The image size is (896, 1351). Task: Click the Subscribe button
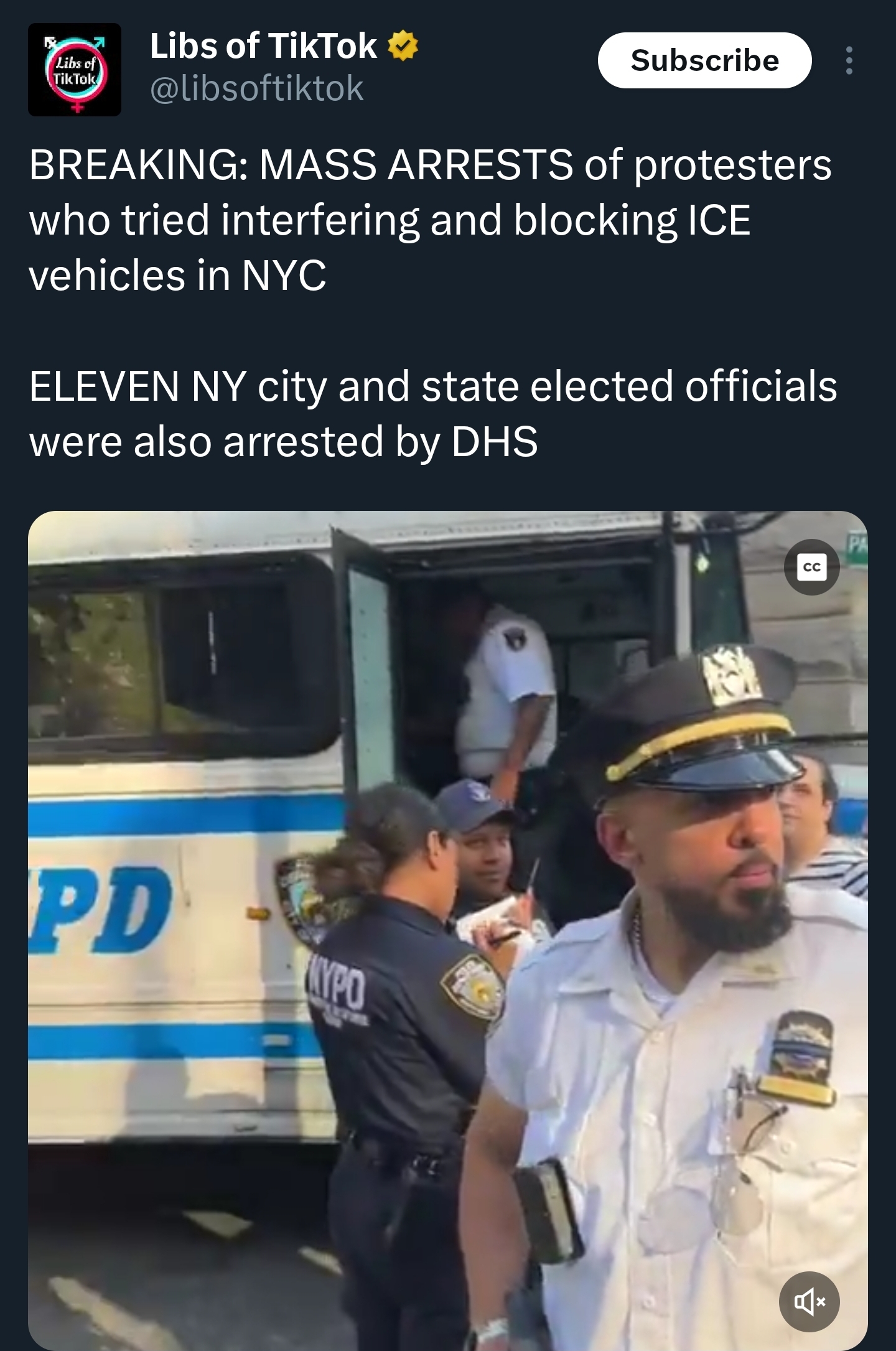(x=704, y=60)
